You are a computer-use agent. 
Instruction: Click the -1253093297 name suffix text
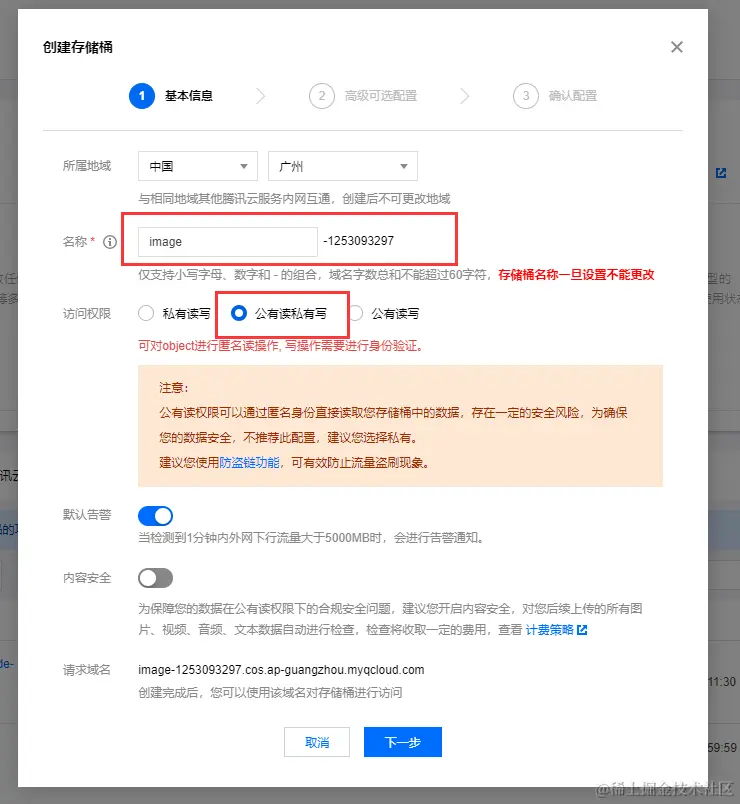[358, 241]
